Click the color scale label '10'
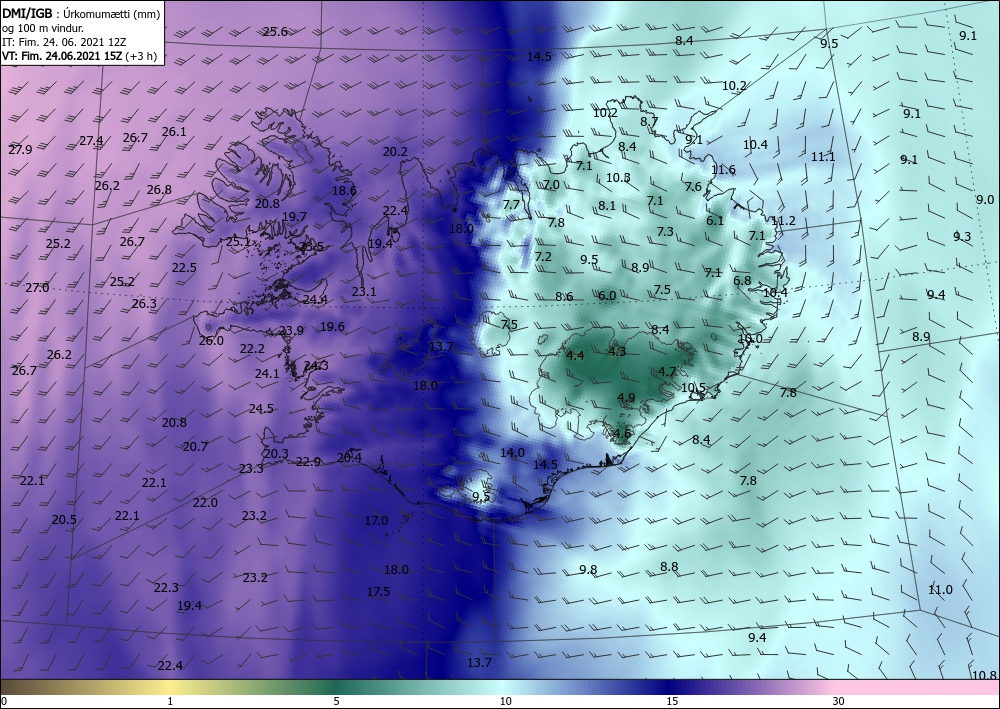Viewport: 1000px width, 709px height. click(506, 701)
